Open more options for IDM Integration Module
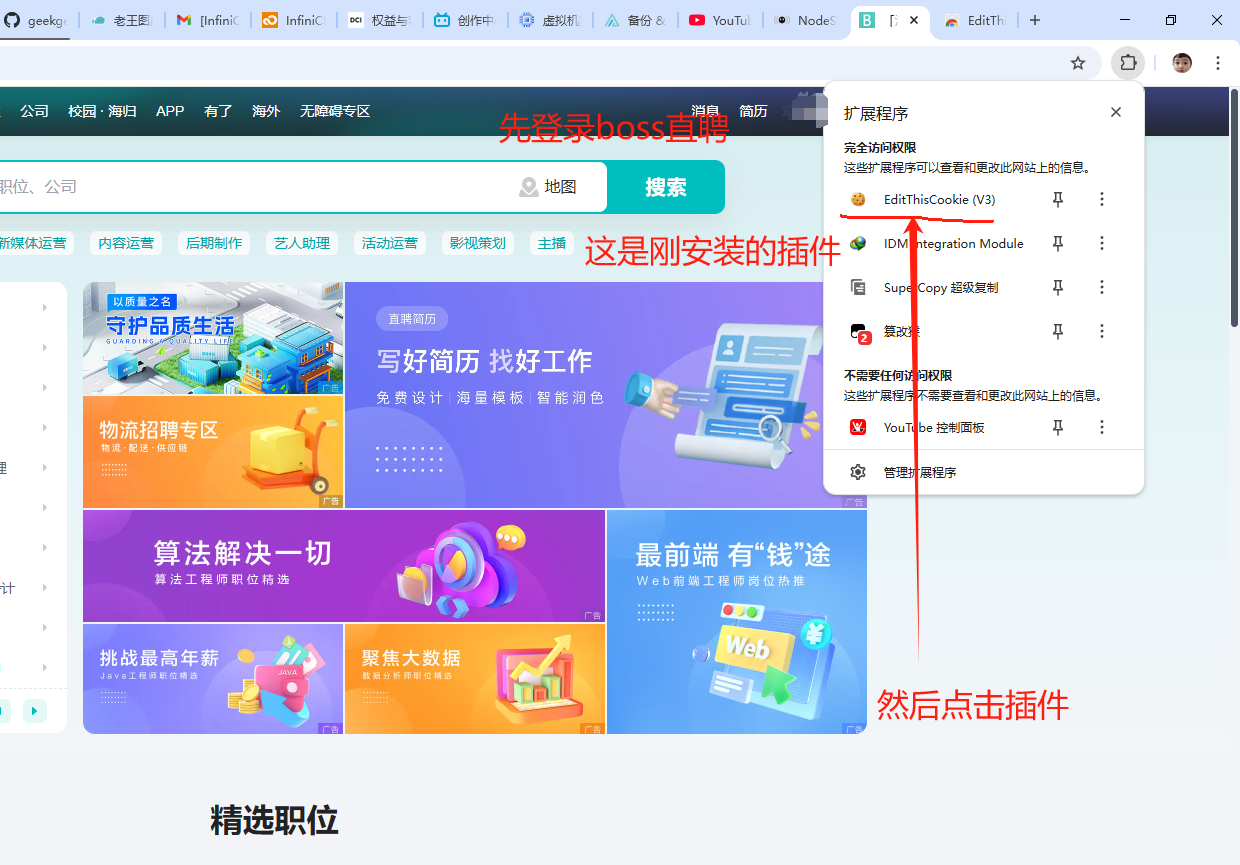The image size is (1240, 865). coord(1102,244)
